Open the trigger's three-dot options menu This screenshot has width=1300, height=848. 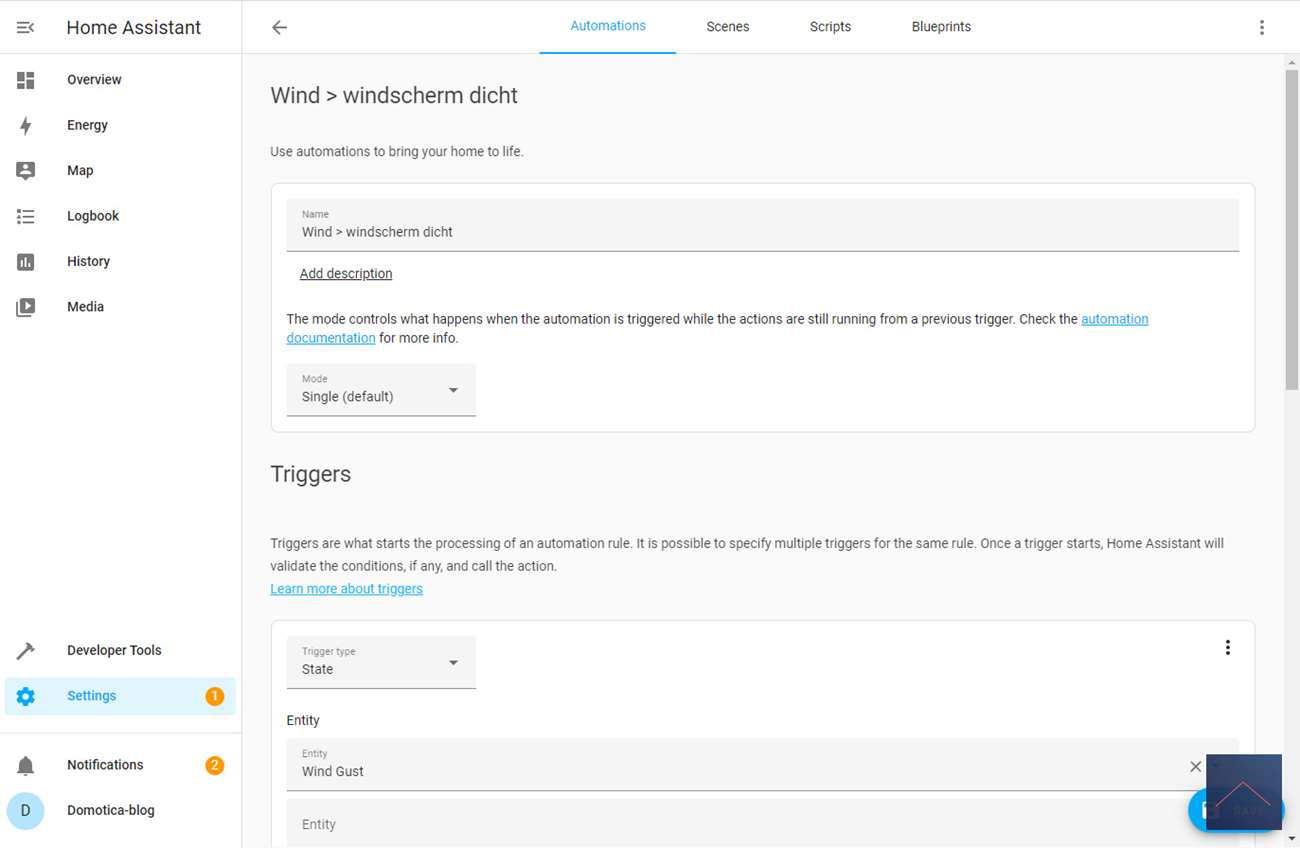click(x=1228, y=648)
